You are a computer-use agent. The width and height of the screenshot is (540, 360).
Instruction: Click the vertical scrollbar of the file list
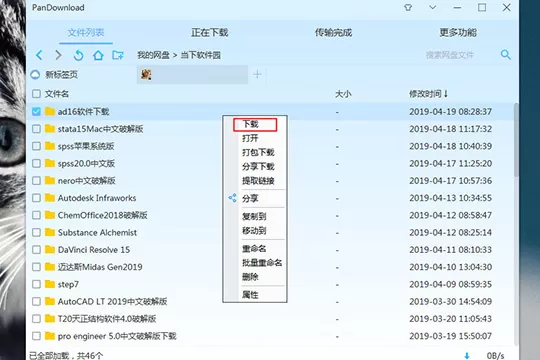(516, 140)
